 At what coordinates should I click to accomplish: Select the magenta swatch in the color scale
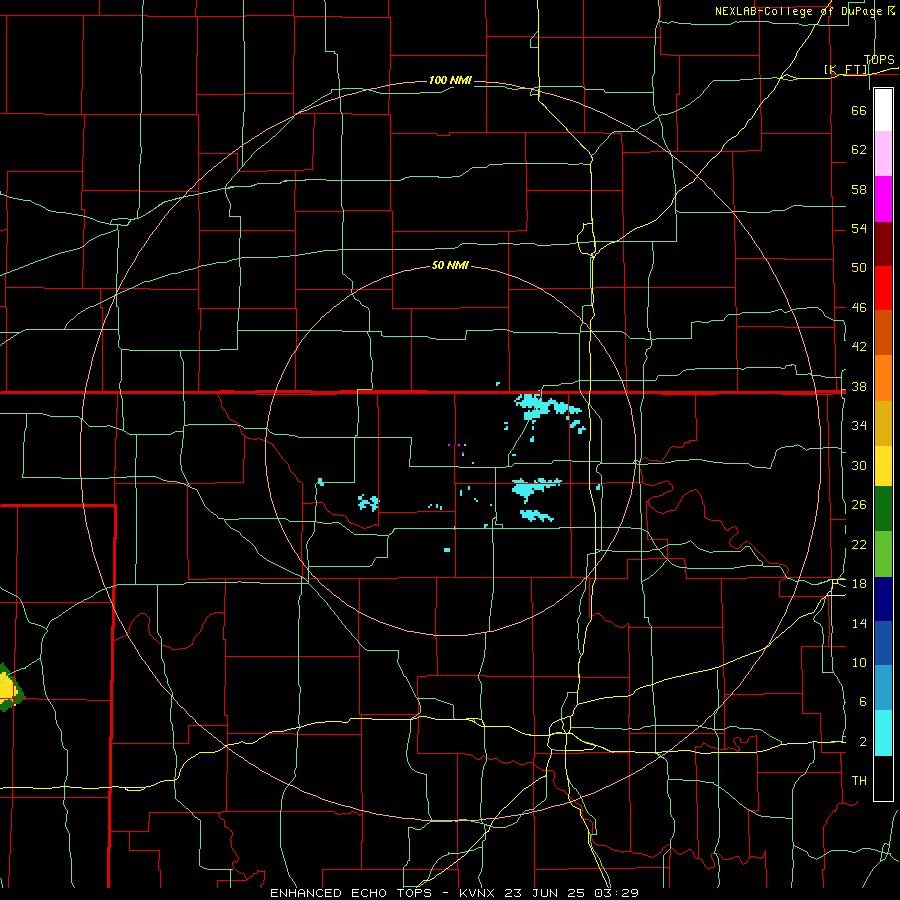click(883, 199)
